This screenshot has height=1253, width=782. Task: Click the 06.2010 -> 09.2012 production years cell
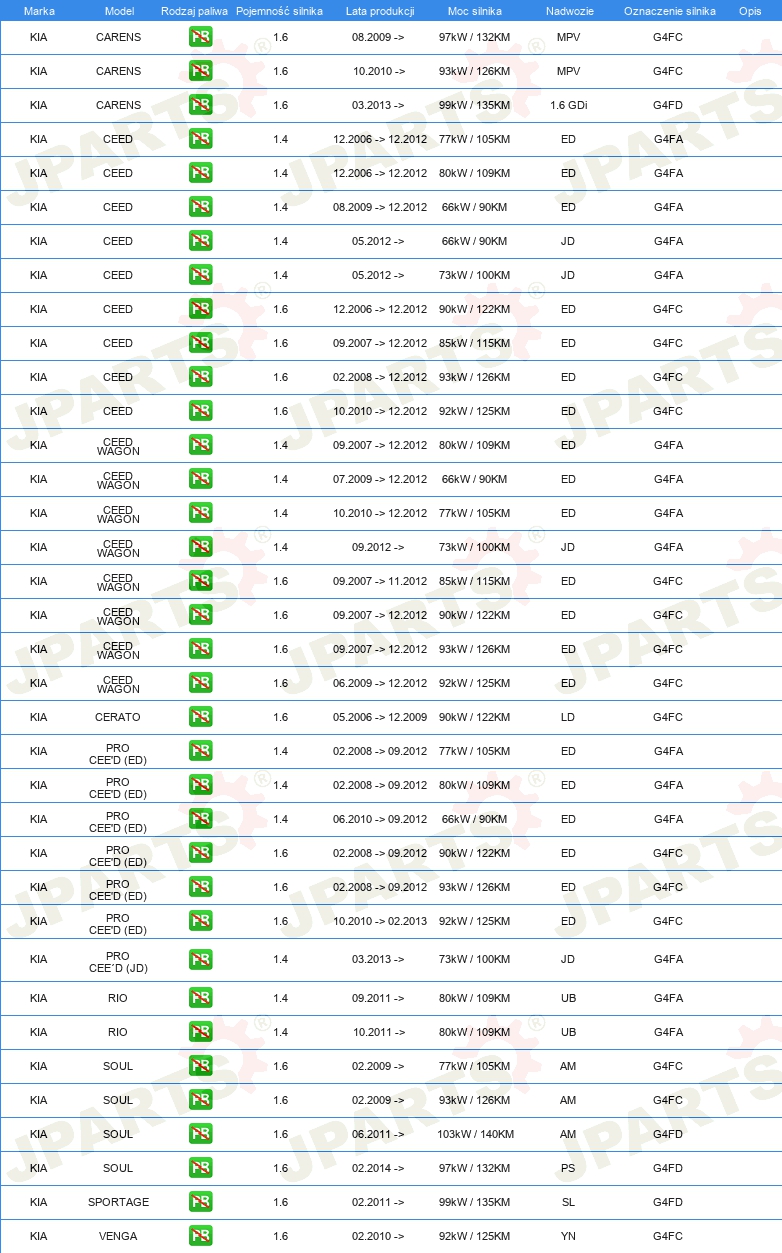coord(380,819)
